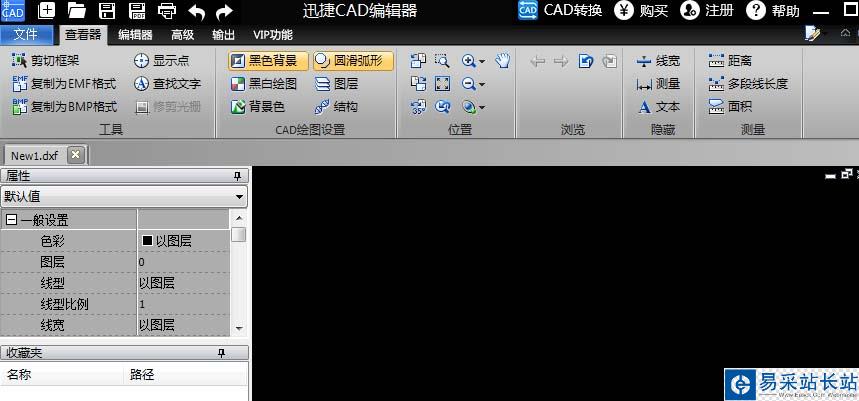Click the print icon
Screen dimensions: 859x401
(x=167, y=10)
